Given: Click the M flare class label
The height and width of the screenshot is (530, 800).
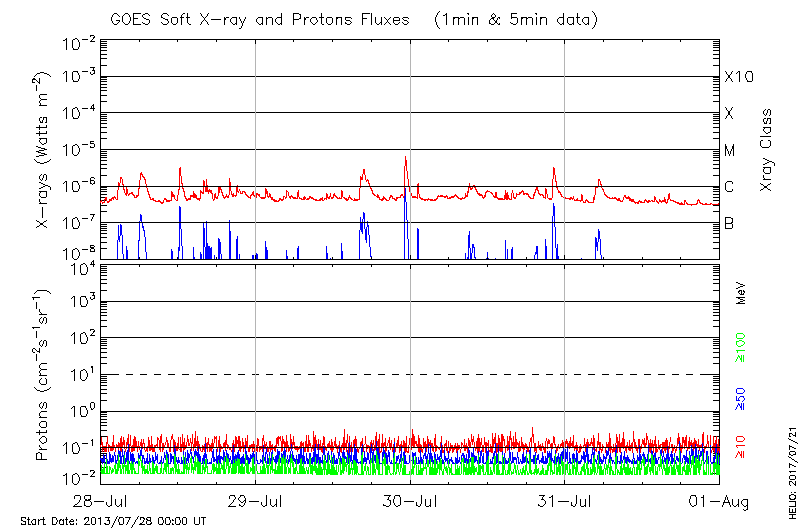Looking at the screenshot, I should (x=730, y=151).
